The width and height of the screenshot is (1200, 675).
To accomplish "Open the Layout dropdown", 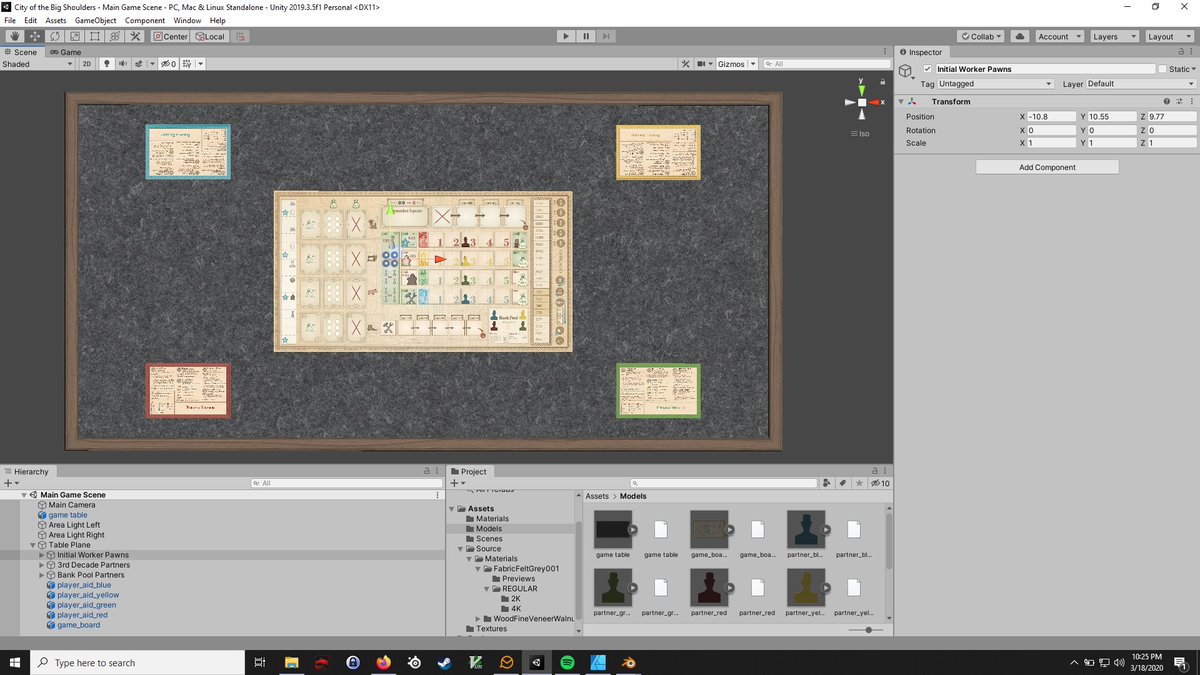I will 1169,36.
